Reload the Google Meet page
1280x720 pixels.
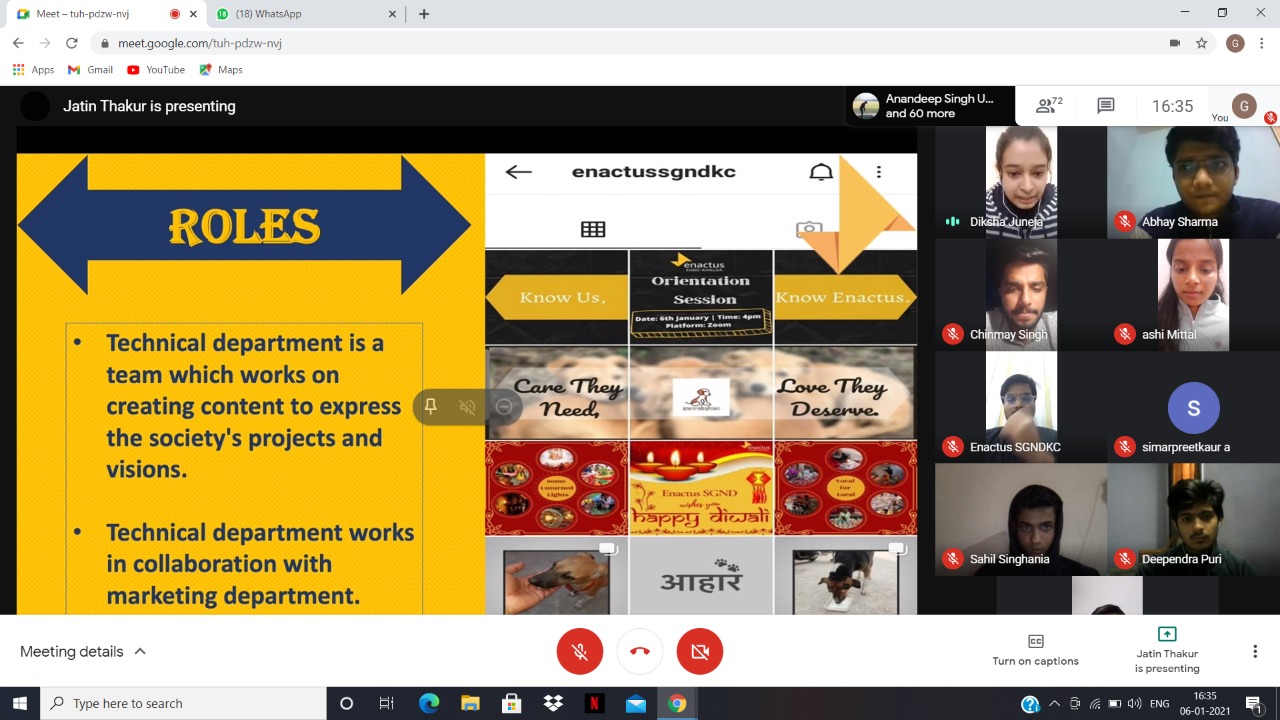click(71, 43)
